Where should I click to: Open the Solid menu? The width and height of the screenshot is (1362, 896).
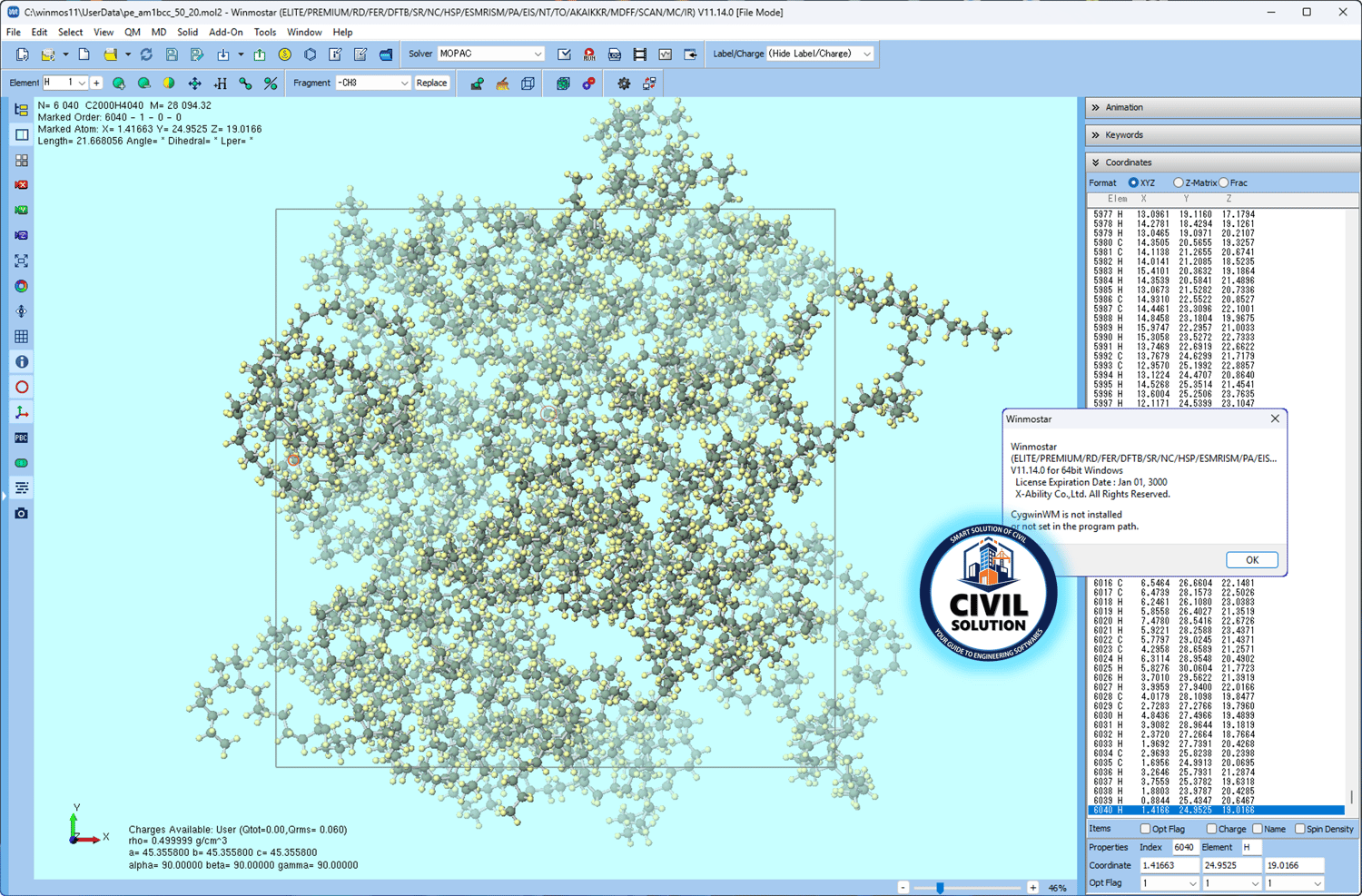click(x=188, y=33)
